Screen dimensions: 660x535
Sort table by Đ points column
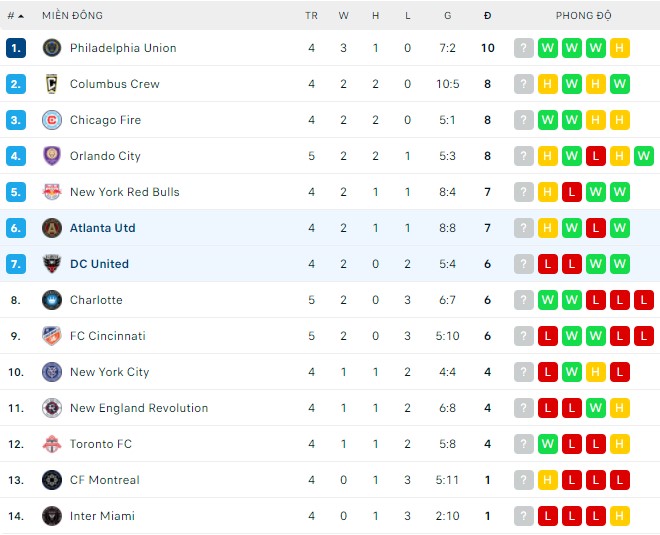(x=487, y=16)
